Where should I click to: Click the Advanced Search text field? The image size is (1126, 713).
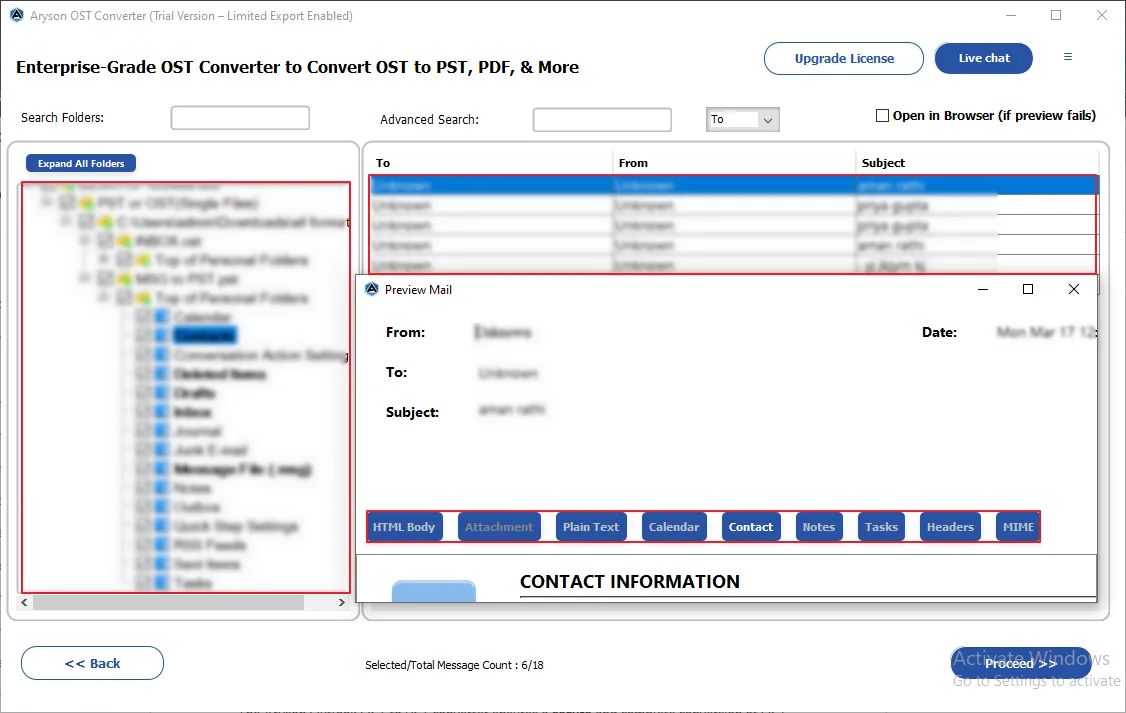602,120
